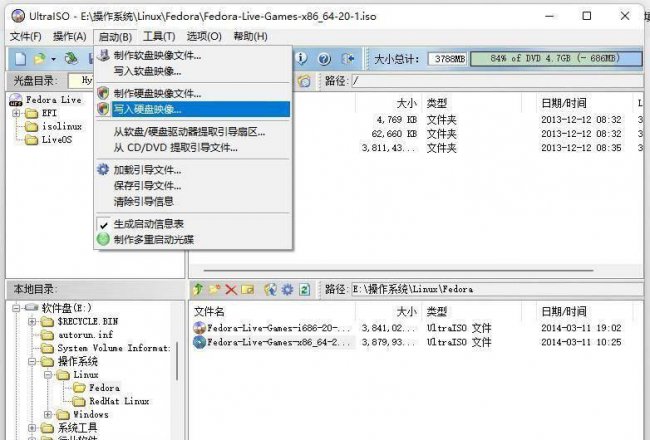Toggle the checked 生成启动信息表 option

click(193, 224)
